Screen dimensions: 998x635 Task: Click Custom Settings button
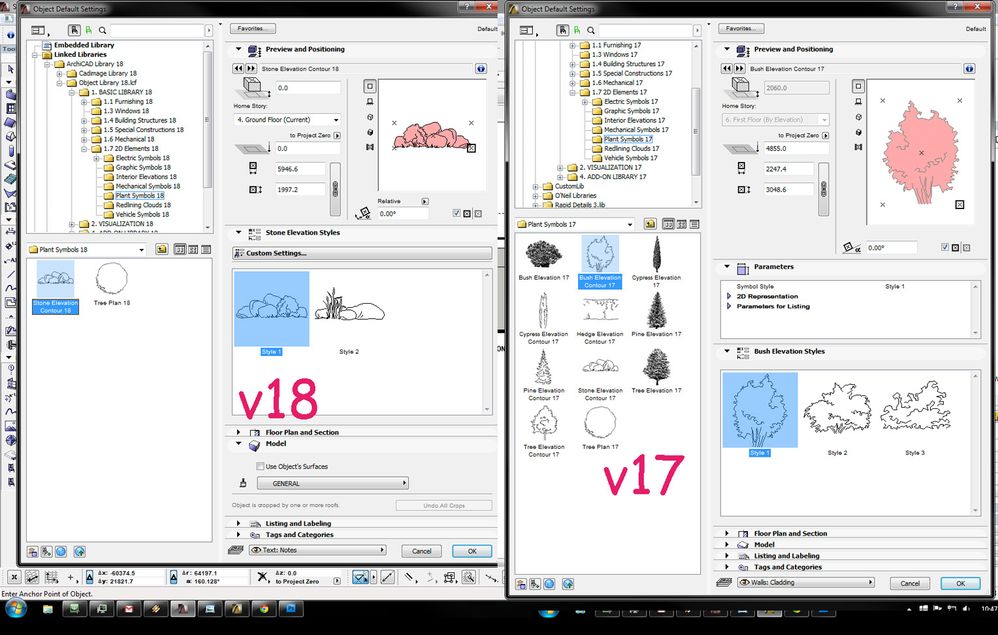coord(362,253)
